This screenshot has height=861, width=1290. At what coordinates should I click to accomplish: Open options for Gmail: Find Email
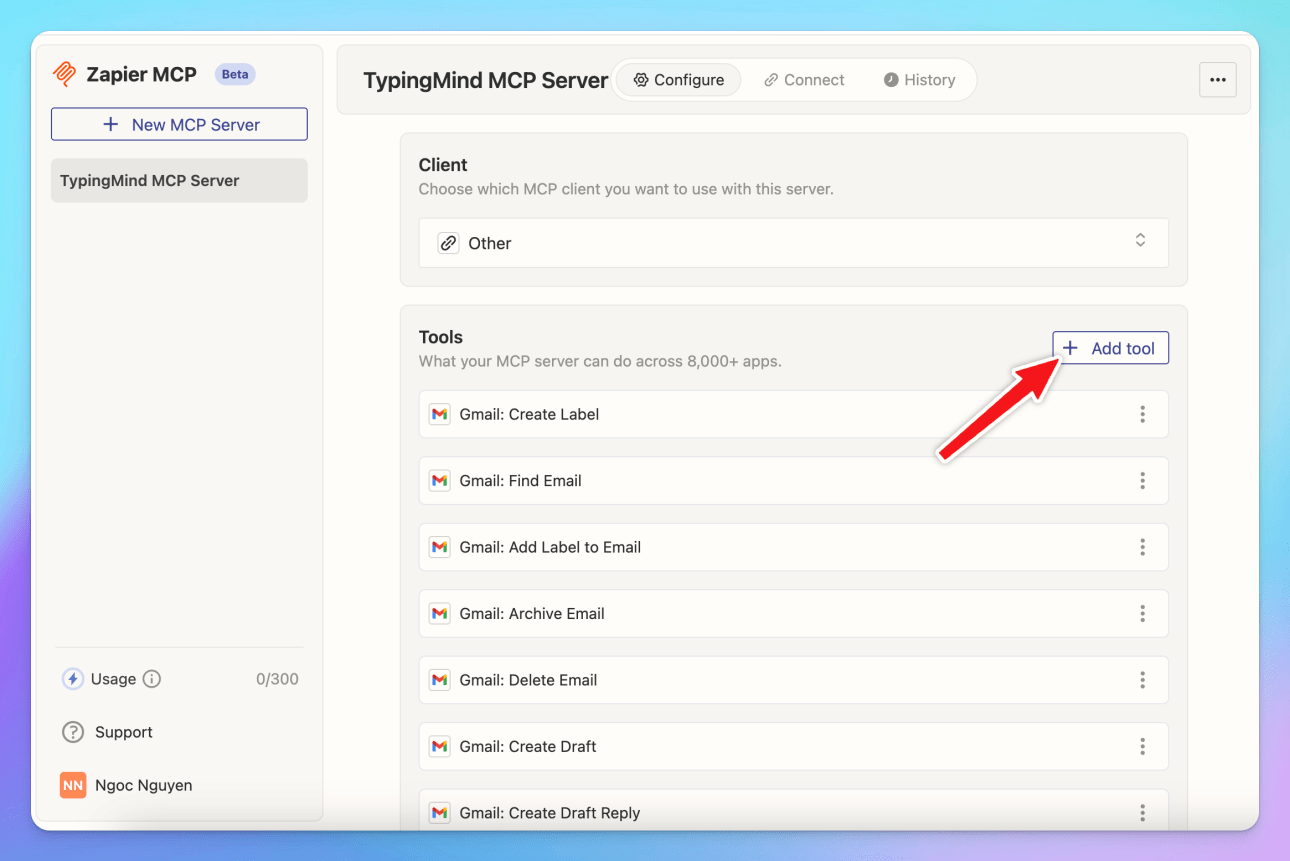[x=1142, y=481]
